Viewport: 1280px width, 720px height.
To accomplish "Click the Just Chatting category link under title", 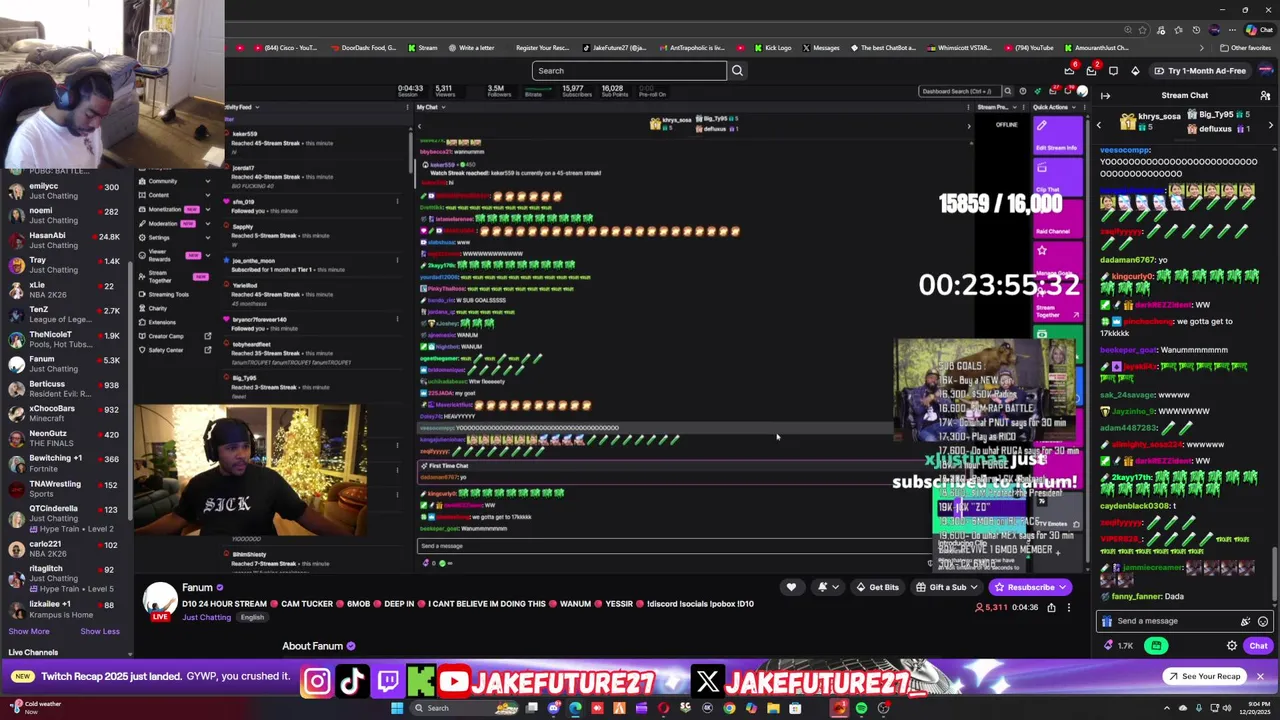I will pos(207,617).
